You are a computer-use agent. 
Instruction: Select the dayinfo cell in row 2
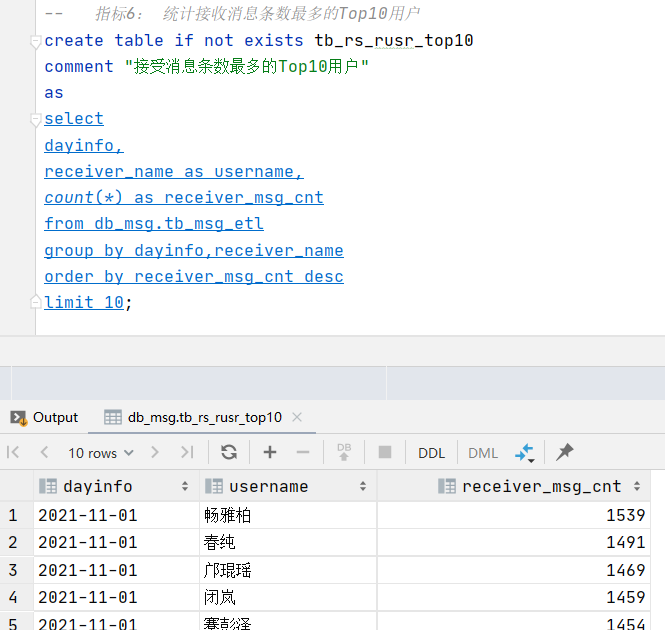(116, 542)
